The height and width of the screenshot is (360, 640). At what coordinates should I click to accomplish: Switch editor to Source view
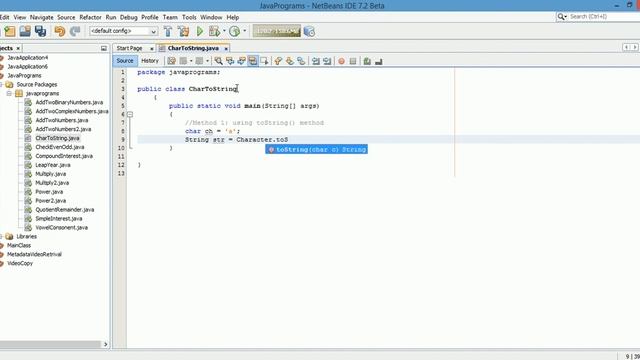(x=125, y=60)
